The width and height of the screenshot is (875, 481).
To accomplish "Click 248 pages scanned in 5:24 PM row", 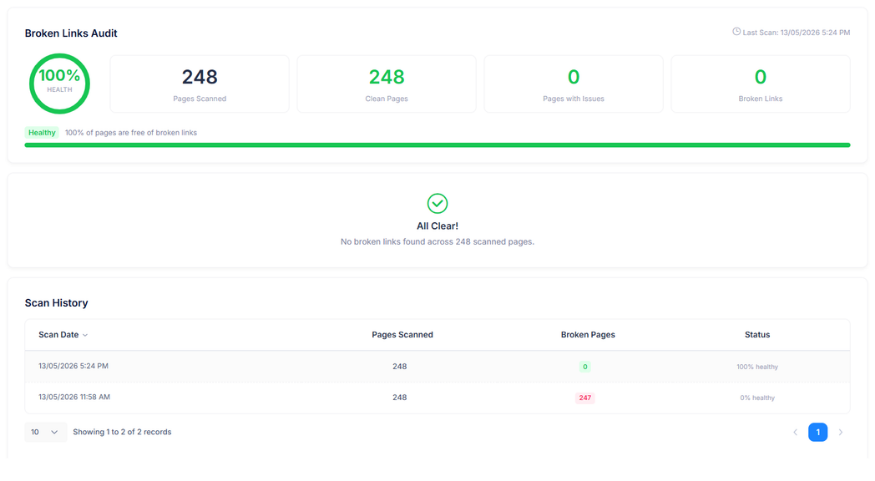I will pos(400,367).
